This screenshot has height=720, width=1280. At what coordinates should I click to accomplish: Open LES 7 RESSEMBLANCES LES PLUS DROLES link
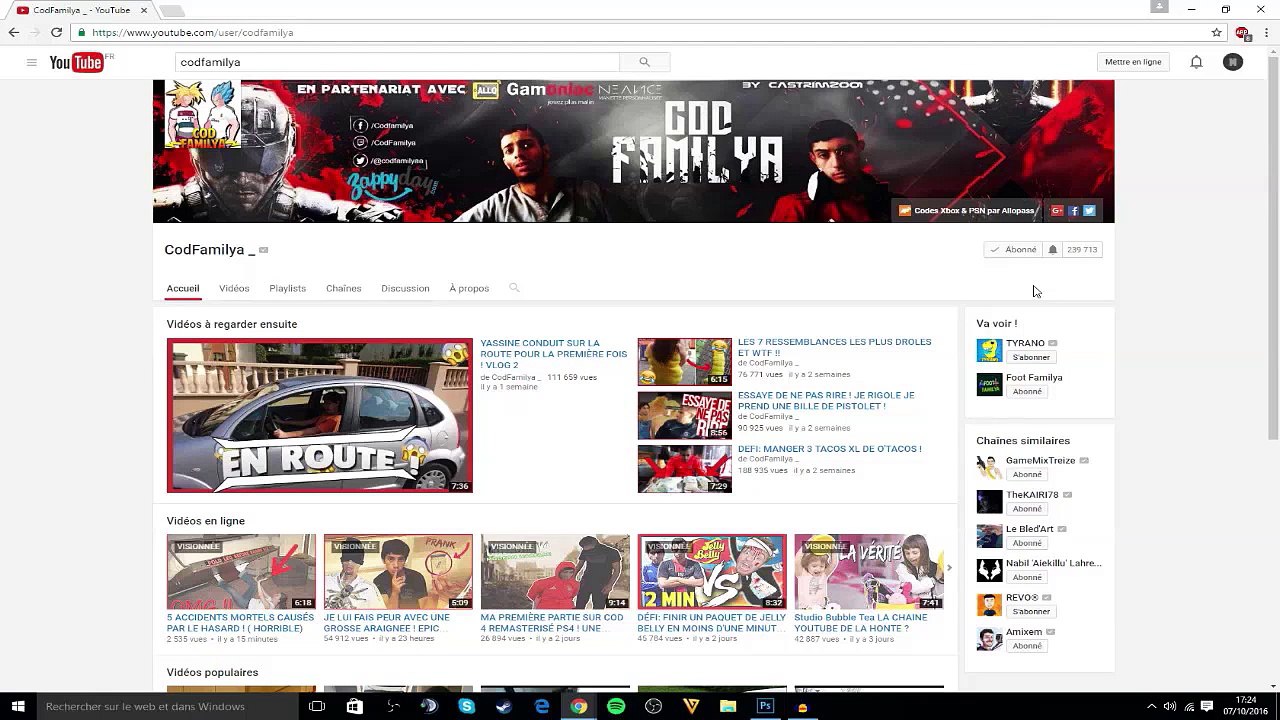[835, 347]
